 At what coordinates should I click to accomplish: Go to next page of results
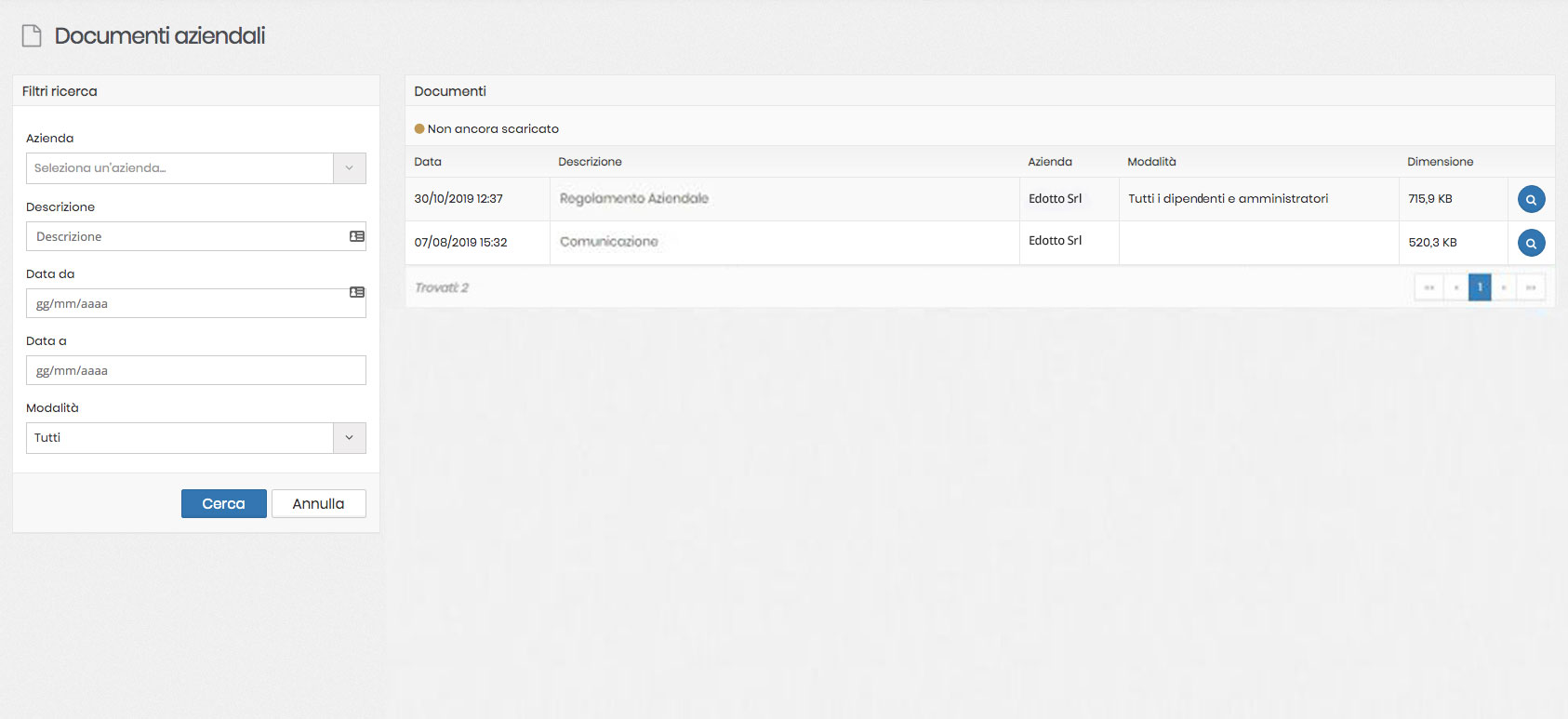[x=1504, y=287]
